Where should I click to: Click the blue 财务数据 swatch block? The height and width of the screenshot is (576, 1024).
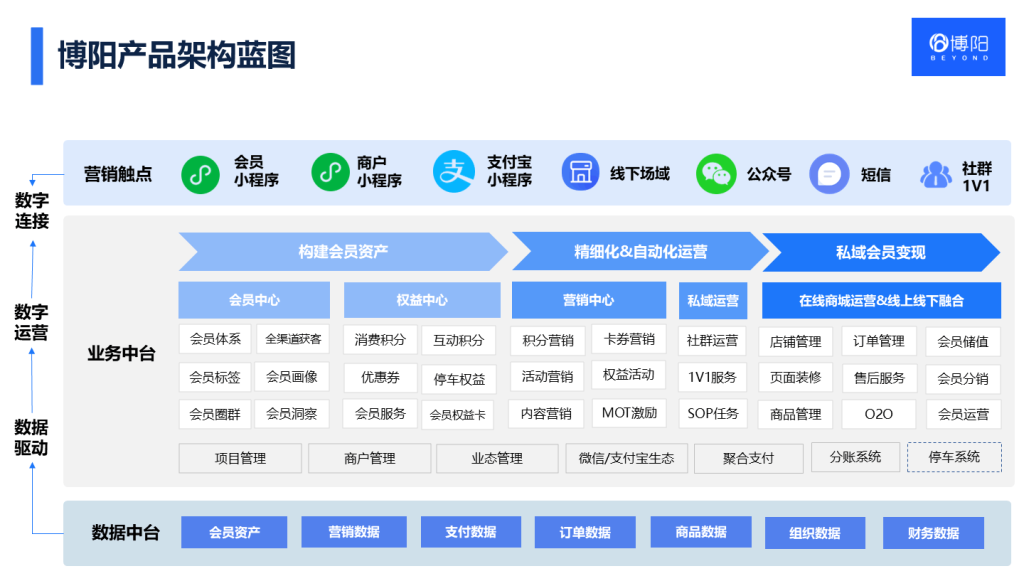pos(932,532)
